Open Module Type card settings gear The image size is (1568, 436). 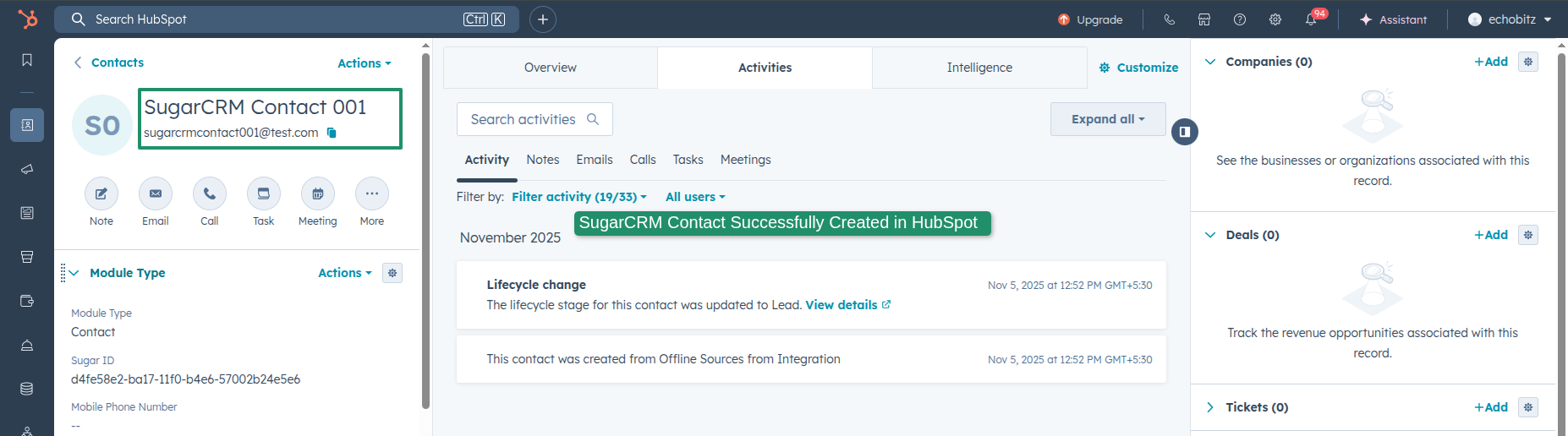tap(392, 273)
